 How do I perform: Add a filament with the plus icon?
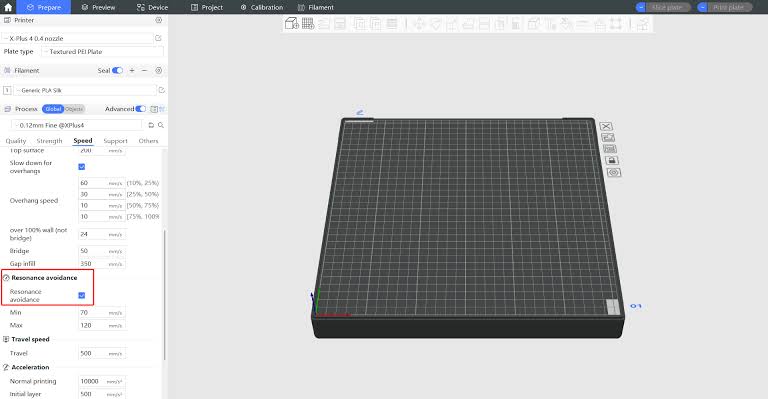(132, 70)
